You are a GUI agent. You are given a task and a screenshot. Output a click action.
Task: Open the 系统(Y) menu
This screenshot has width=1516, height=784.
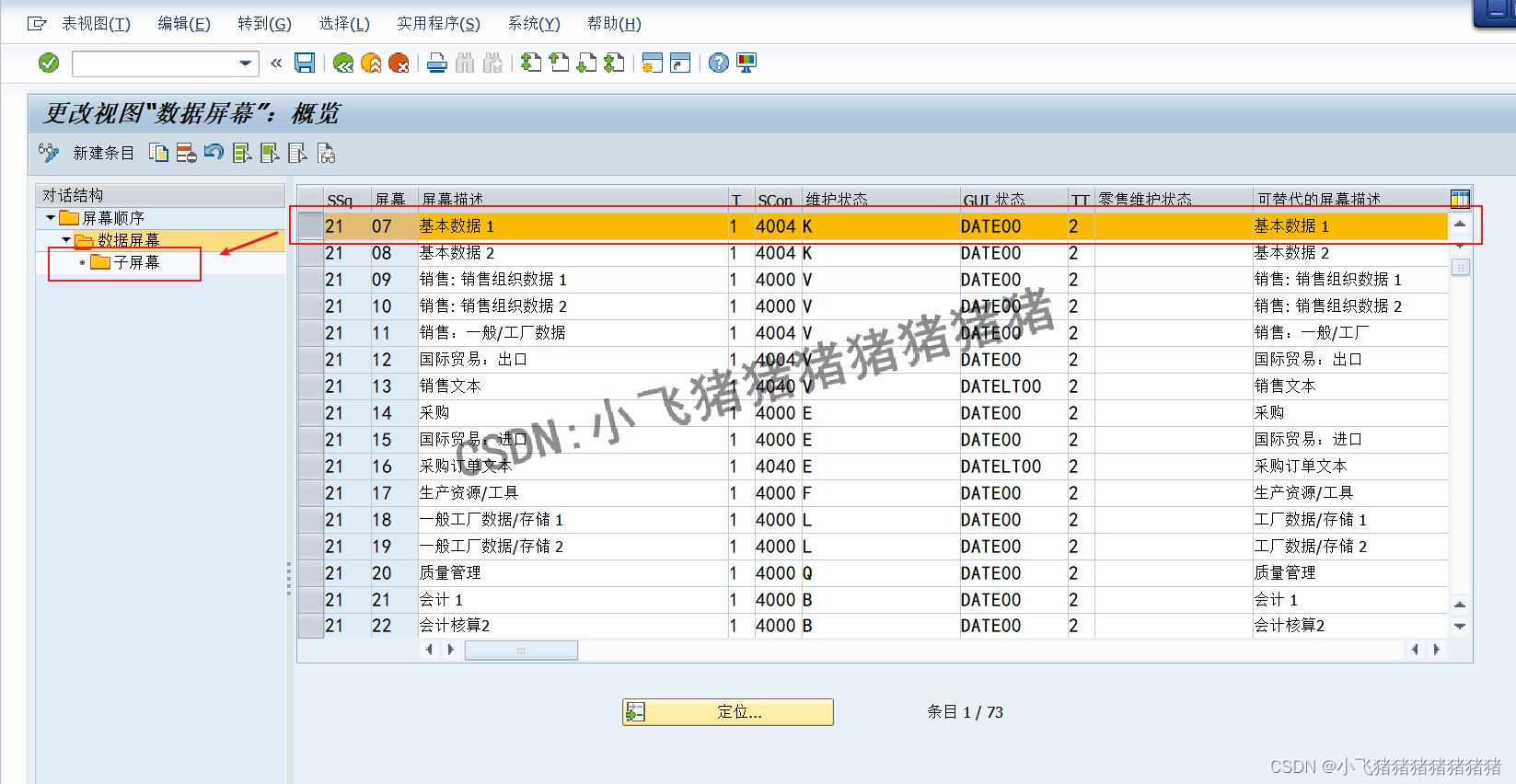(x=534, y=23)
